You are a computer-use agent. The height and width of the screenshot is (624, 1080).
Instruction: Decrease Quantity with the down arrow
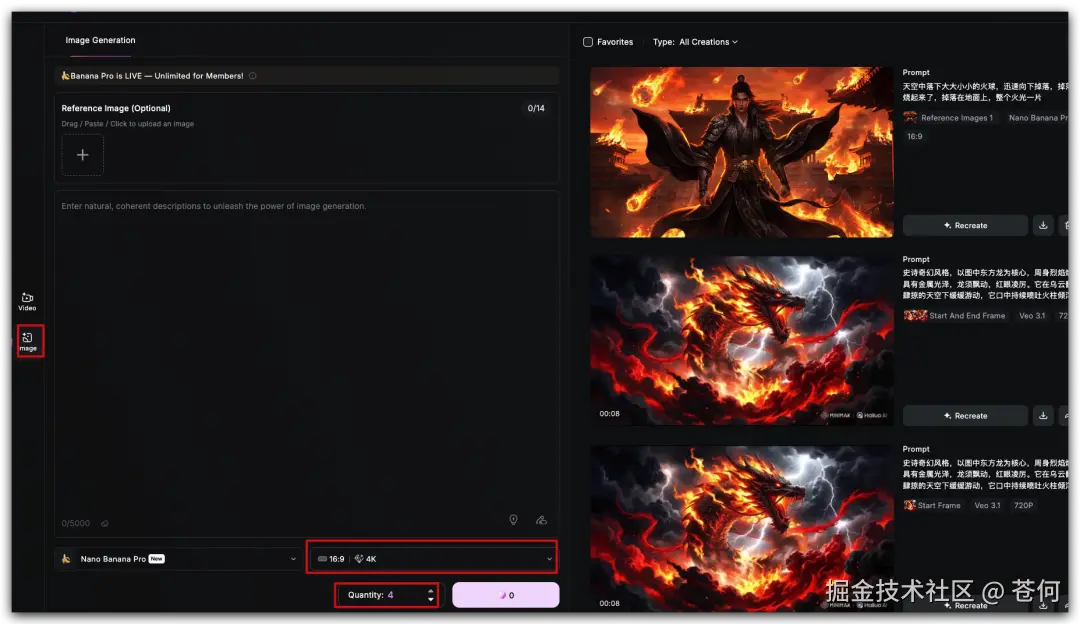pos(430,599)
